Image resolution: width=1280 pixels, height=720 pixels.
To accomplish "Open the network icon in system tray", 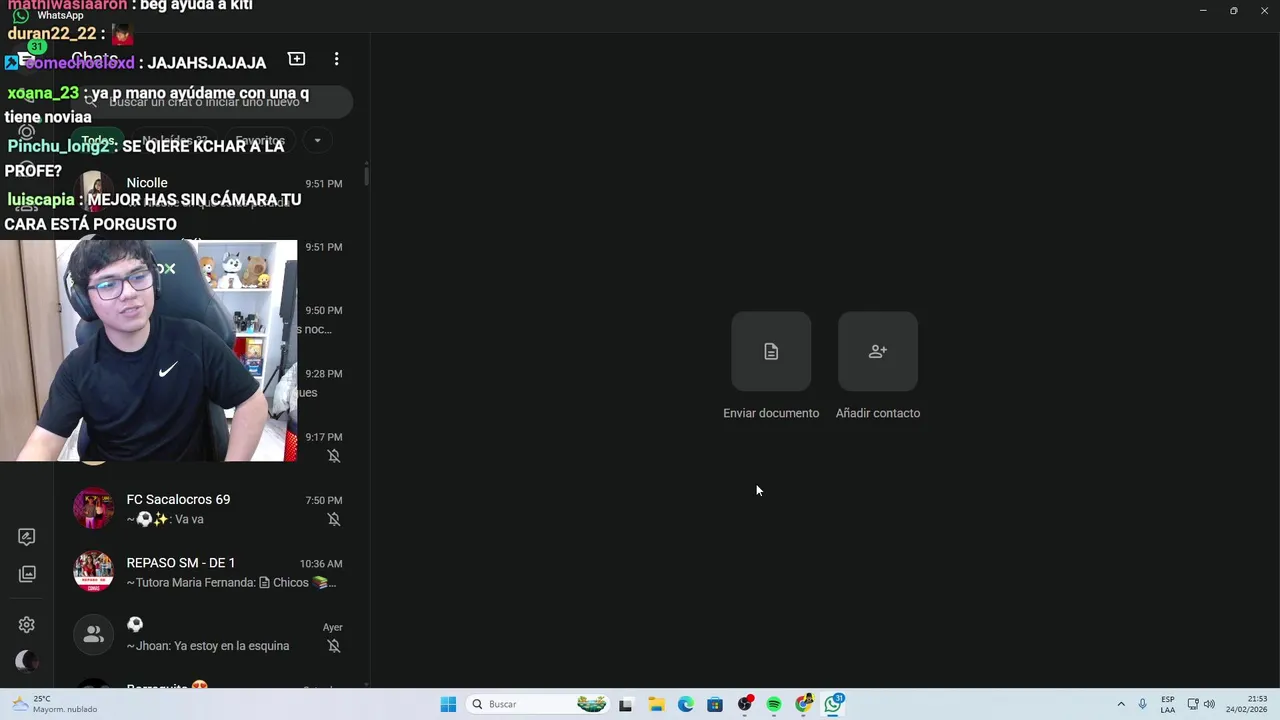I will coord(1193,704).
